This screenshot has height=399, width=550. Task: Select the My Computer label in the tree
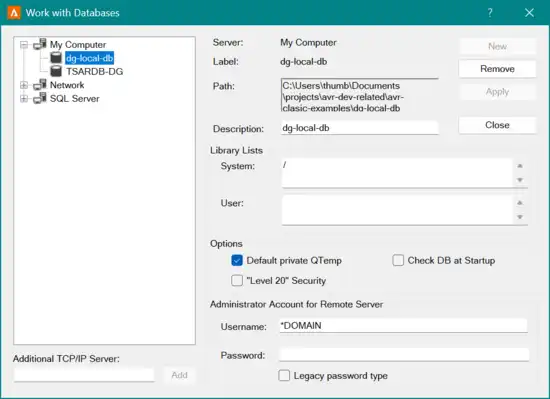(78, 45)
